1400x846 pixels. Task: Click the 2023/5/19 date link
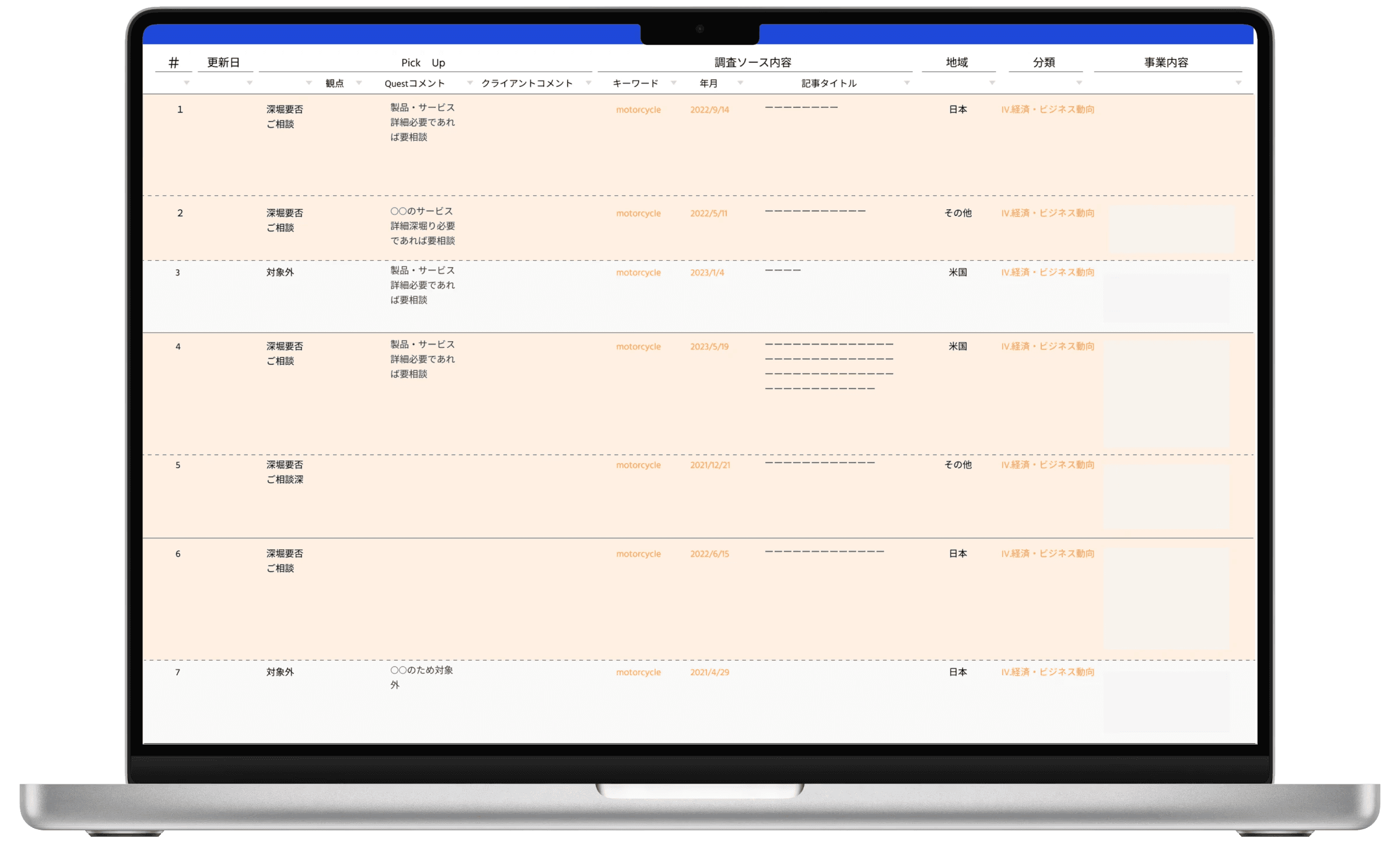click(709, 346)
